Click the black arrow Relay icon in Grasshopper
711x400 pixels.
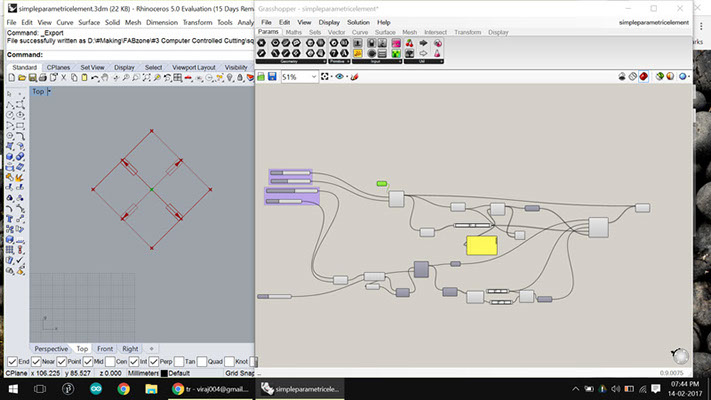[x=423, y=43]
